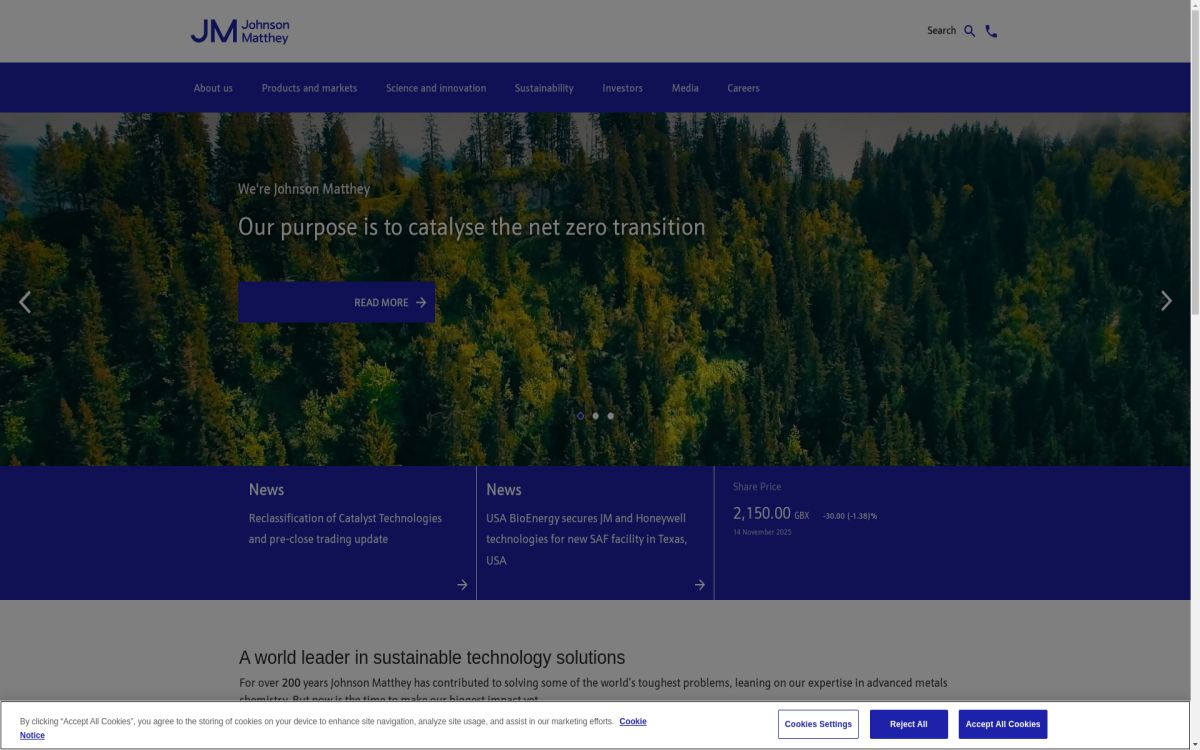Click the READ MORE button
This screenshot has height=750, width=1200.
tap(336, 302)
